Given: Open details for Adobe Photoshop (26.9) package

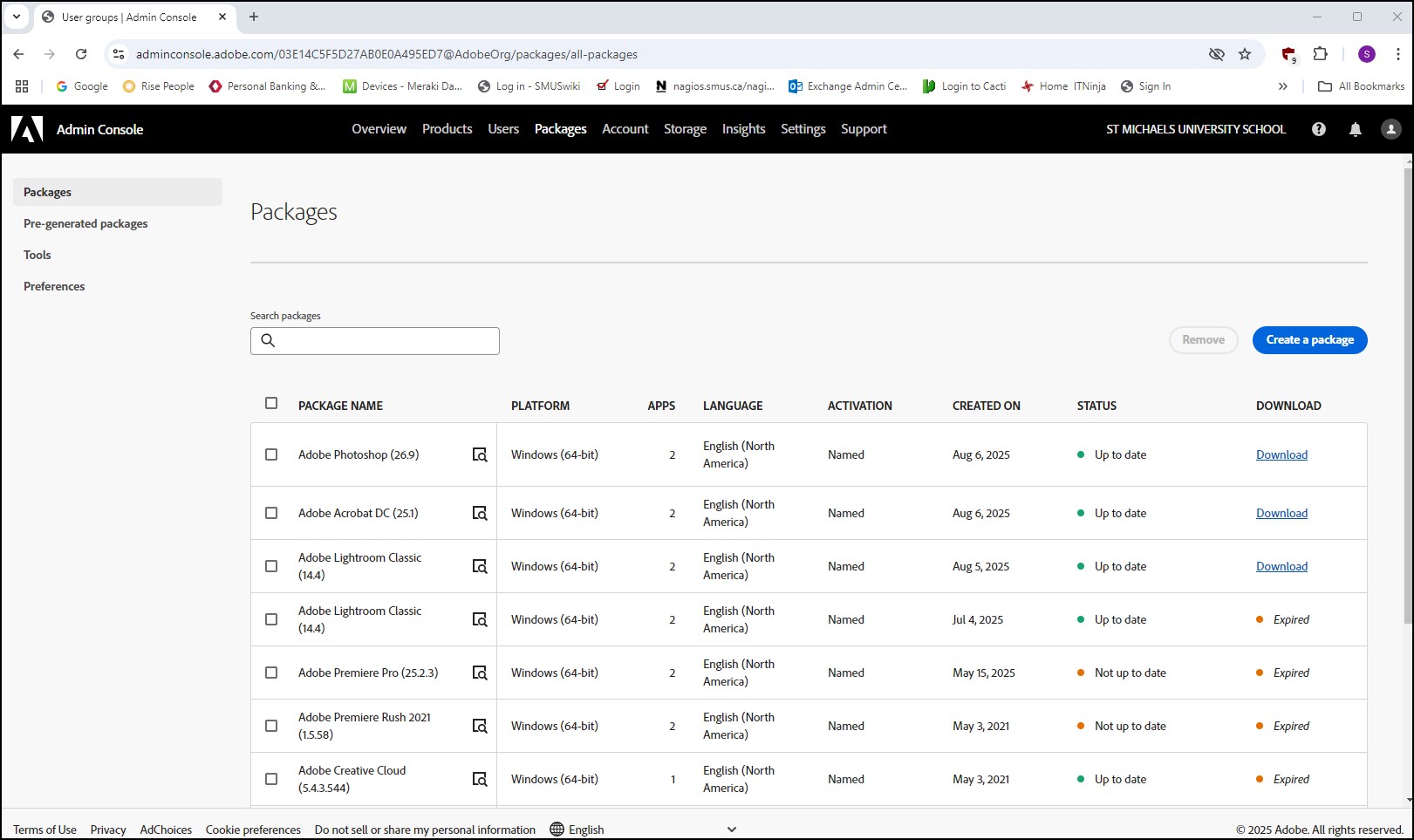Looking at the screenshot, I should (480, 454).
